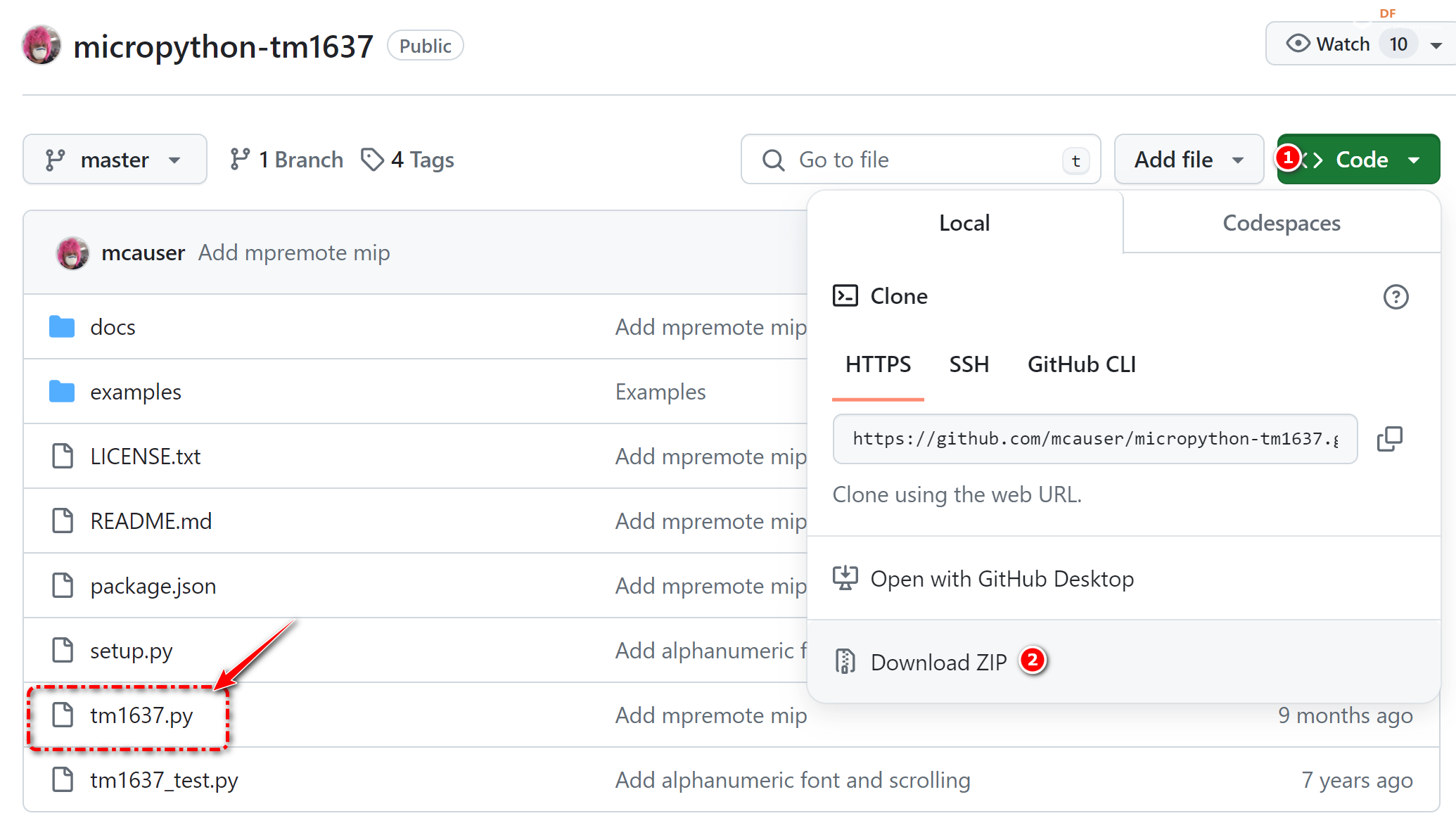Open the latest commit message Add mpremote mip
The image size is (1456, 830).
tap(294, 253)
